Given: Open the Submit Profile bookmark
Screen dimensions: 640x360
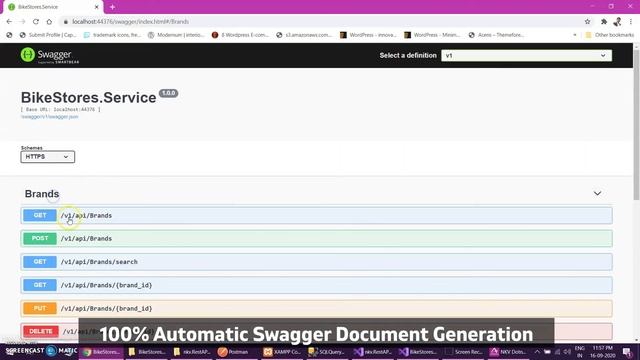Looking at the screenshot, I should [x=48, y=35].
